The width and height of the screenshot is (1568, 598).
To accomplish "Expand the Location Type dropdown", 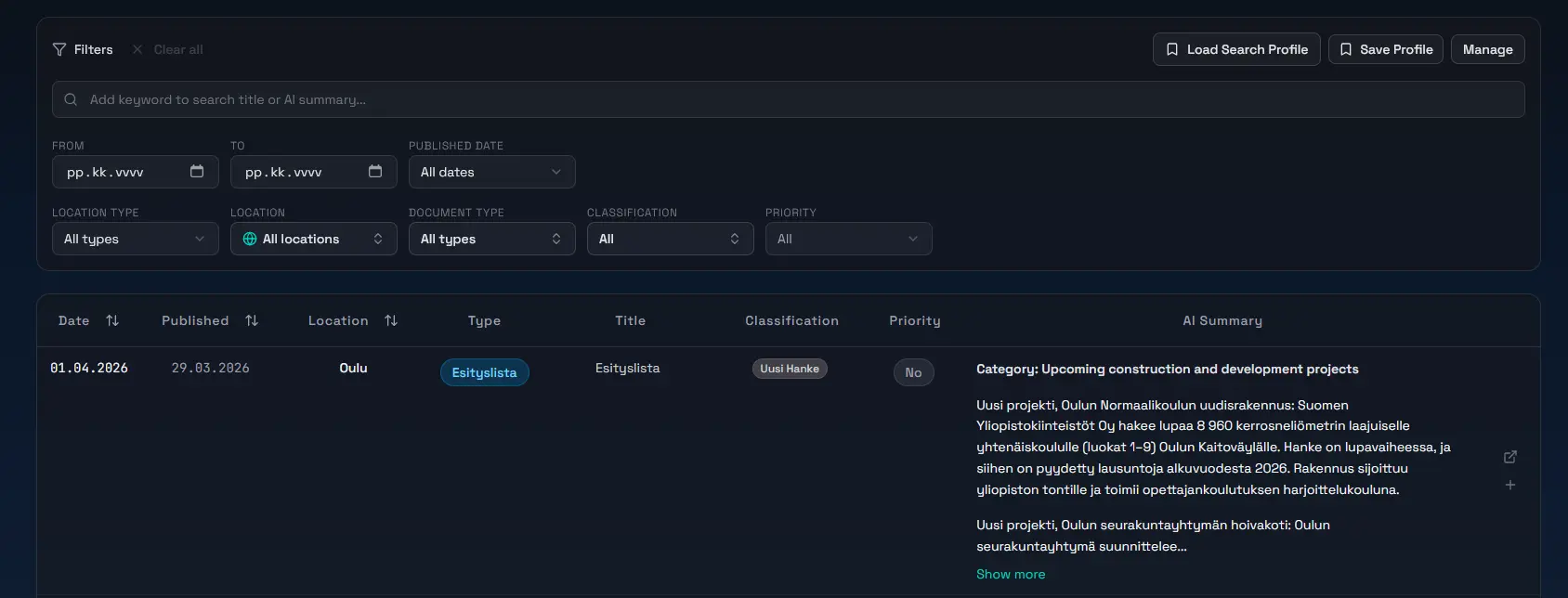I will pyautogui.click(x=135, y=239).
